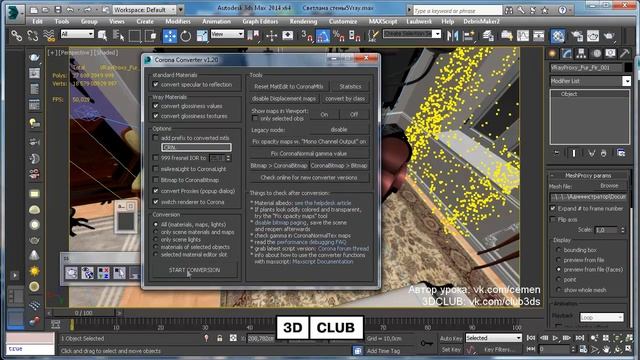The image size is (640, 360).
Task: Toggle the Angle Snap icon
Action: pos(322,36)
